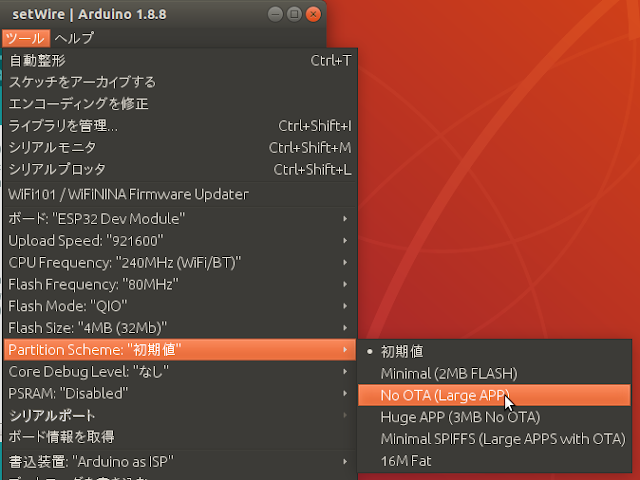Click the Partition Scheme: "初期値" entry
Screen dimensions: 640x480
pyautogui.click(x=180, y=350)
